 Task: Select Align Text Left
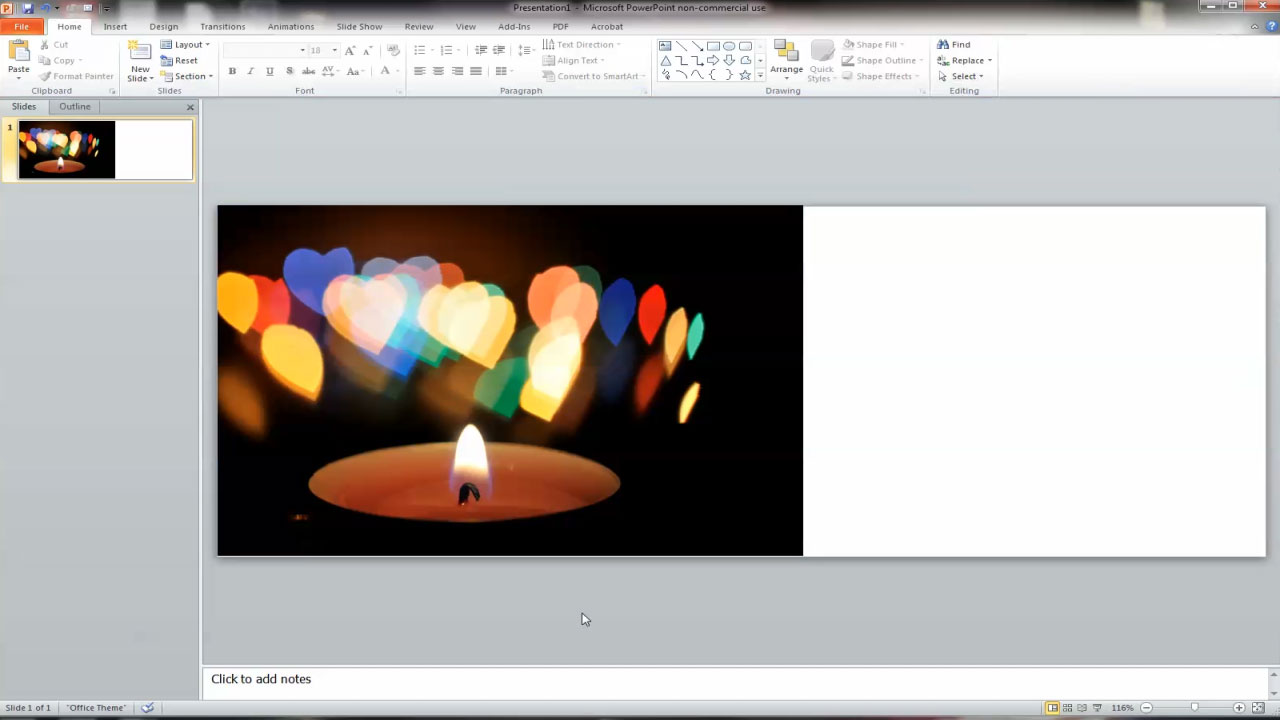(420, 71)
